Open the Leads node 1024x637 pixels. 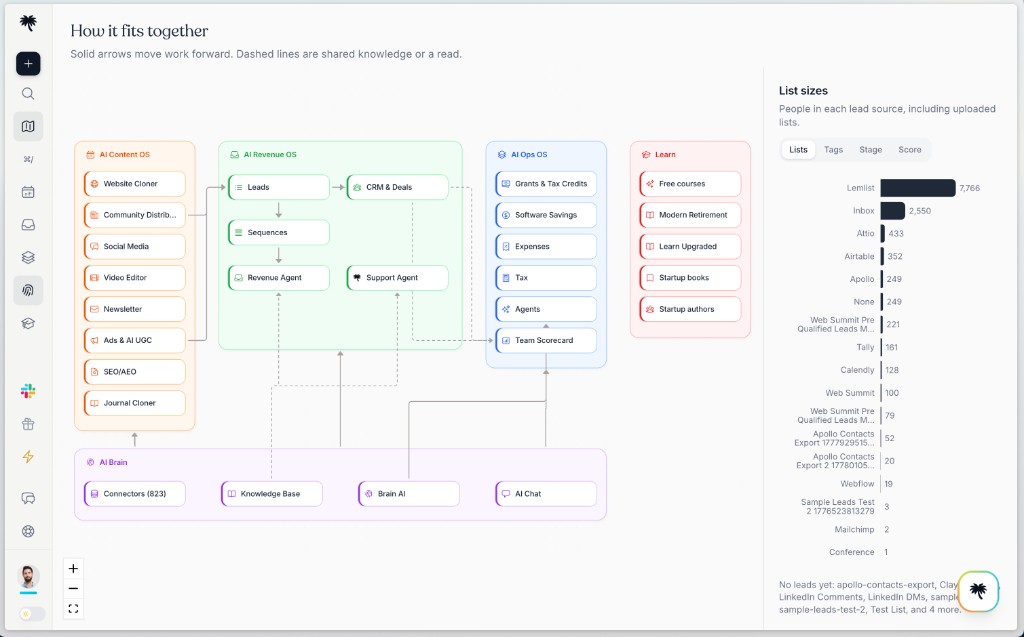pos(279,187)
